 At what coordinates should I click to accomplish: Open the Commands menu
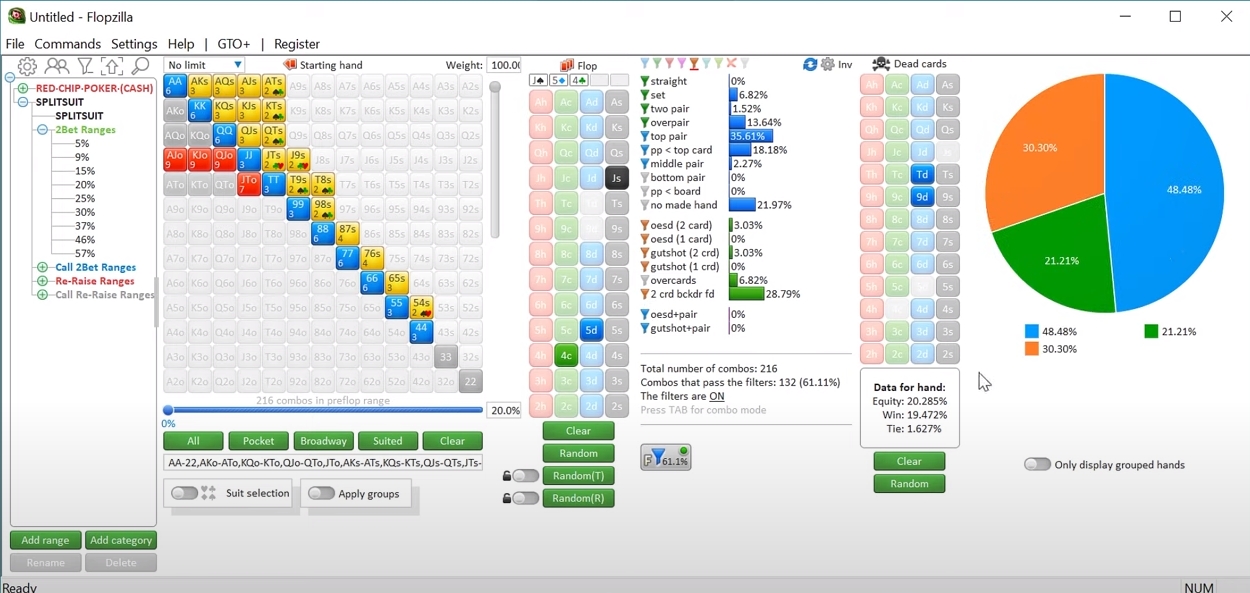click(x=67, y=44)
